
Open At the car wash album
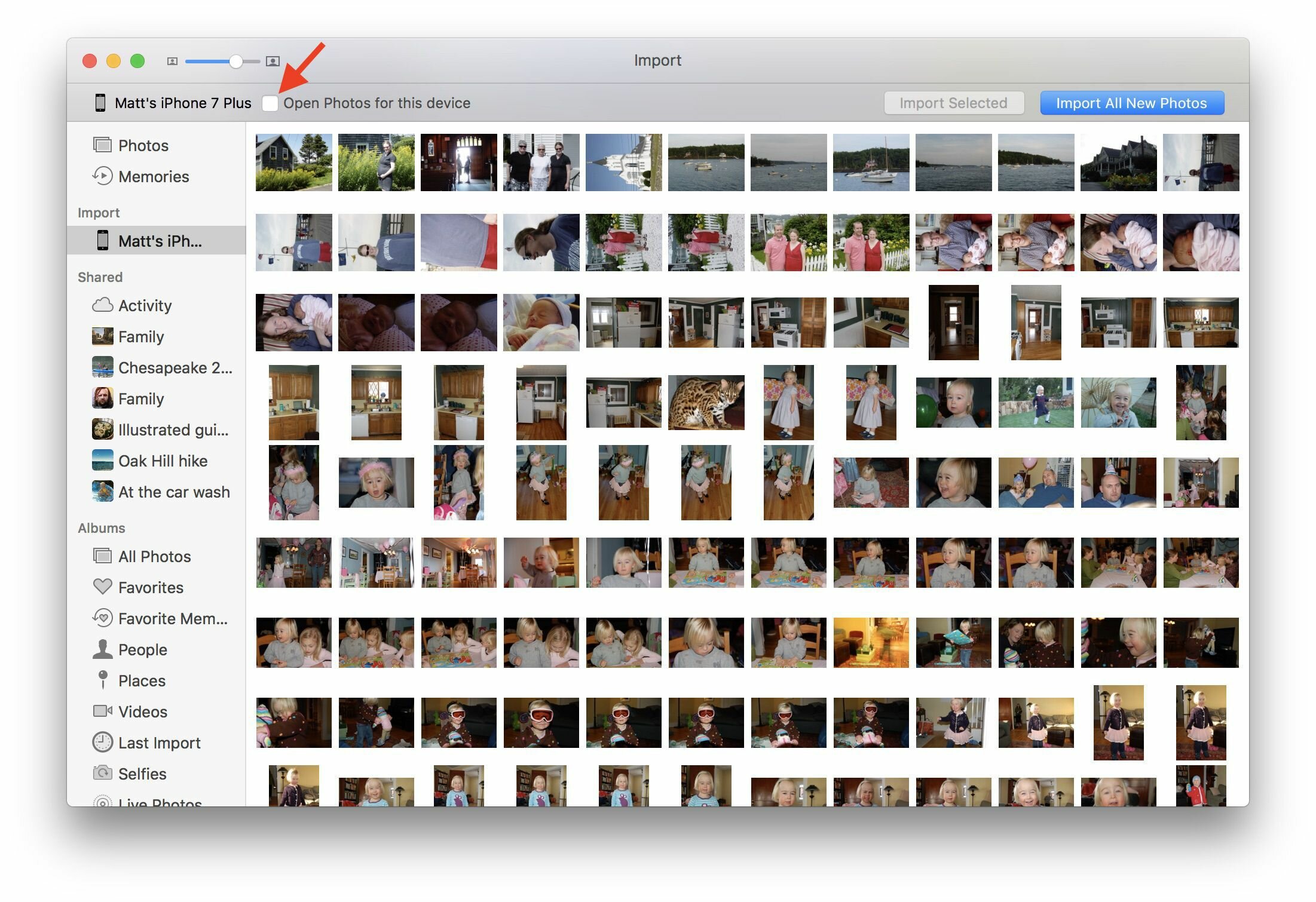point(173,492)
